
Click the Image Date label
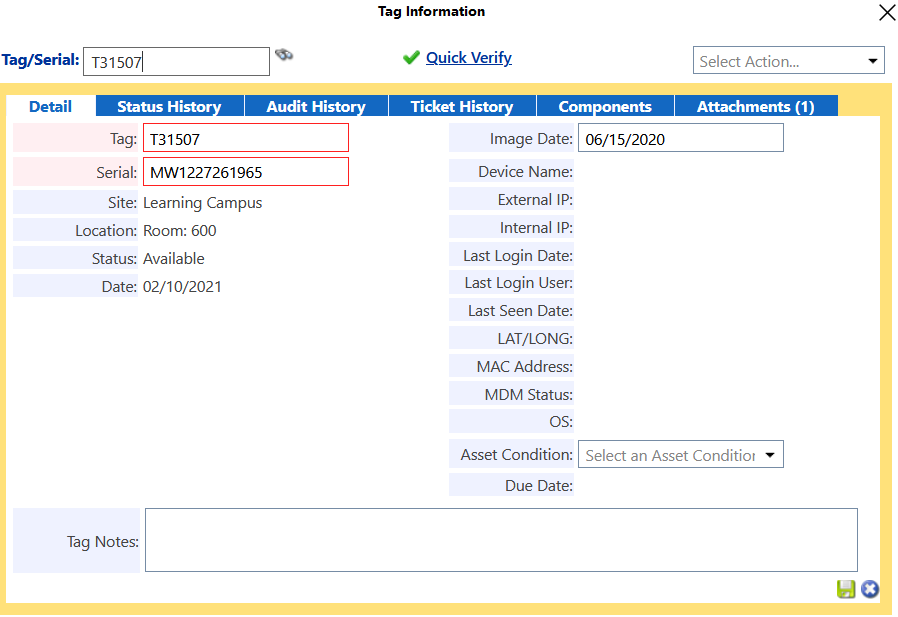click(531, 139)
